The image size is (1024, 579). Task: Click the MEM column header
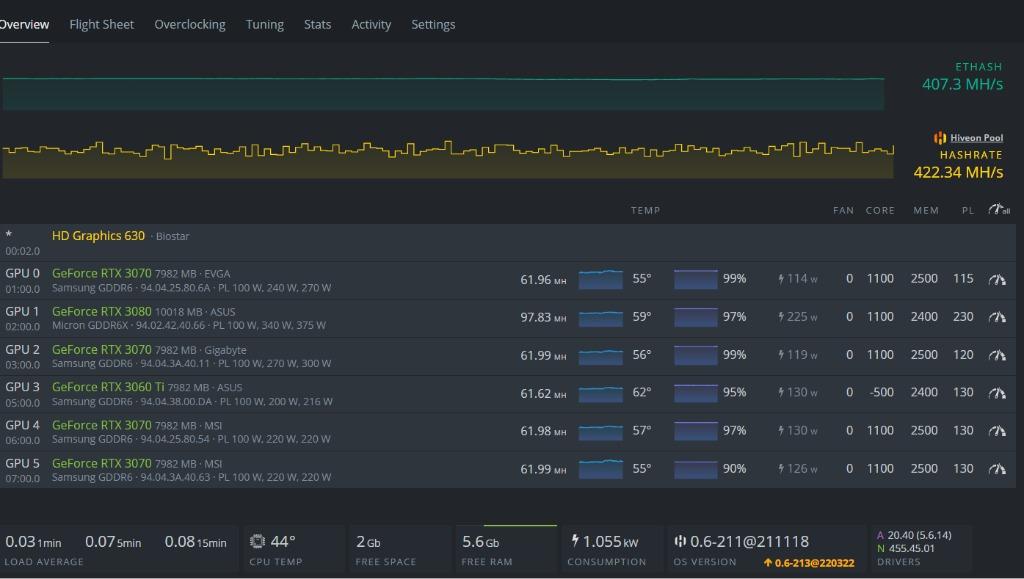point(926,210)
